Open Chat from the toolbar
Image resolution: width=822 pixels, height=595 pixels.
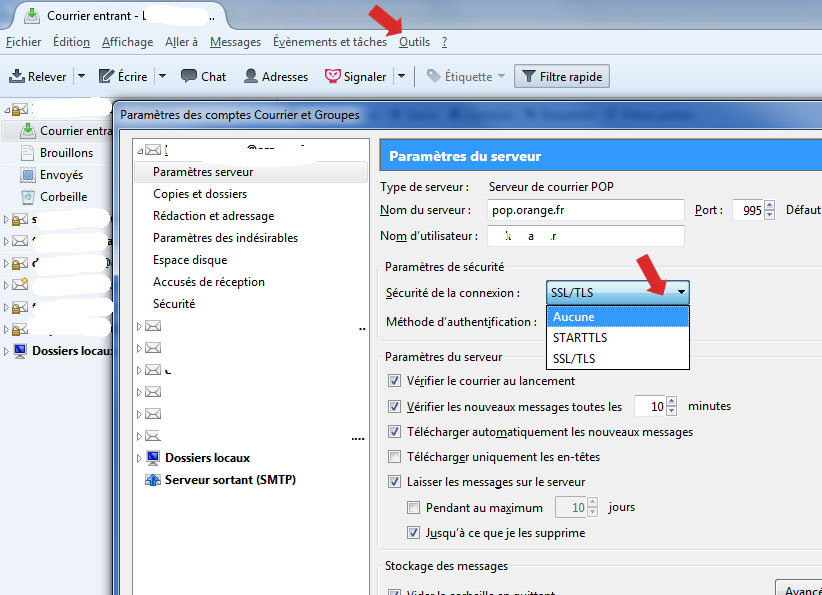188,76
